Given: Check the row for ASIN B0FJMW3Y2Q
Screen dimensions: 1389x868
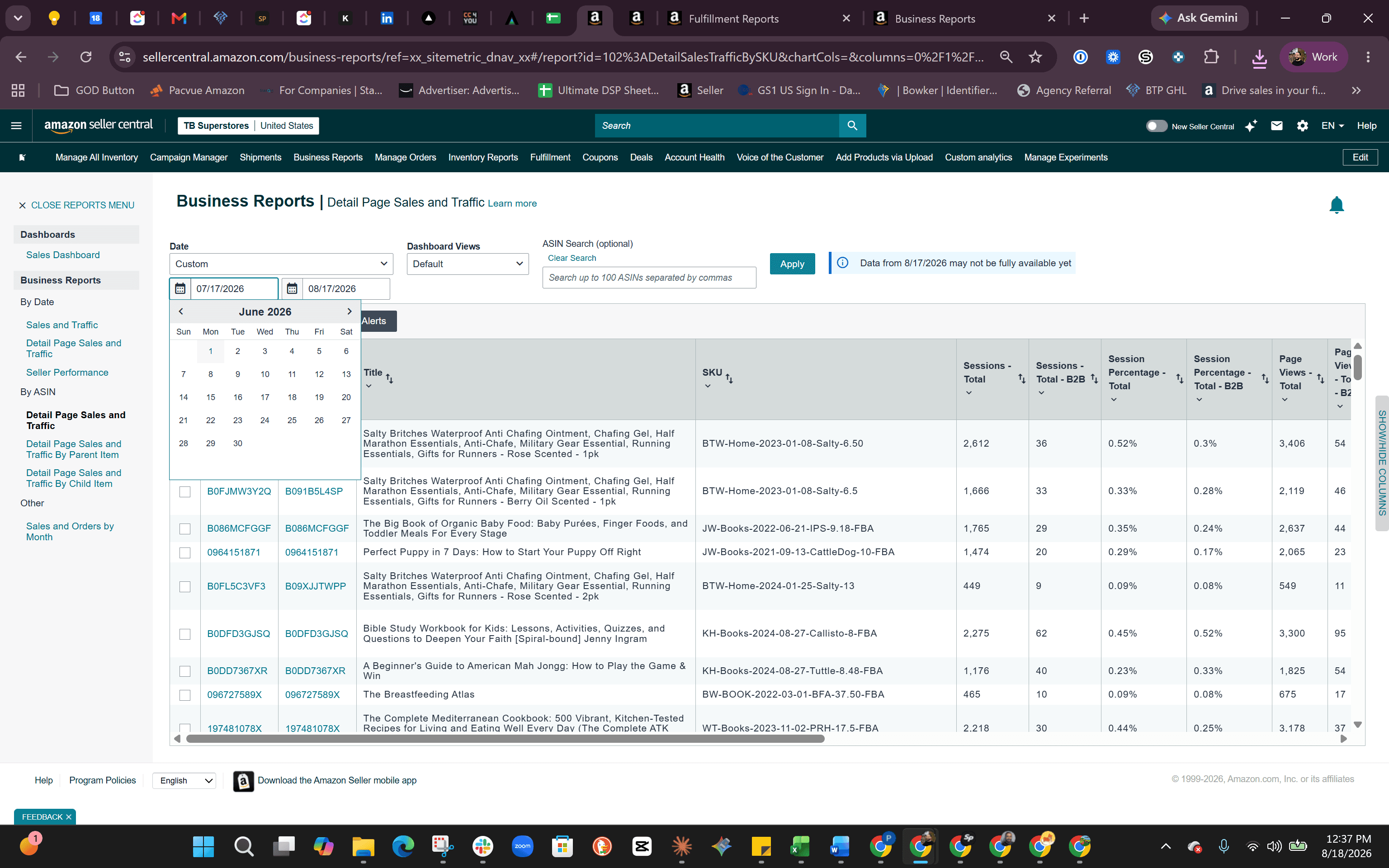Looking at the screenshot, I should (185, 492).
